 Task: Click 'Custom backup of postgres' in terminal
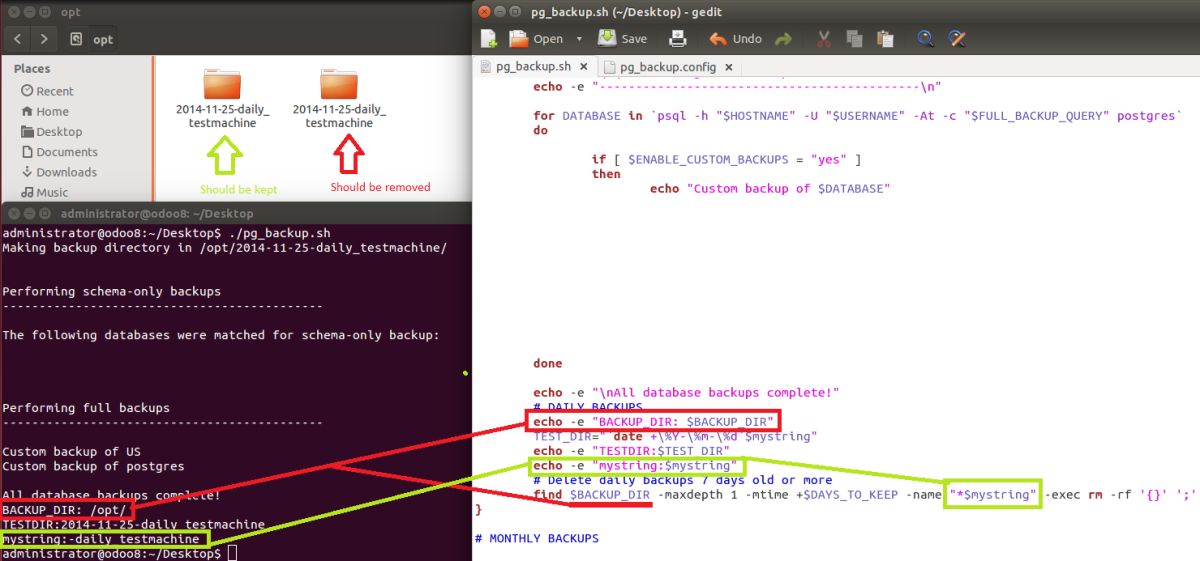93,466
